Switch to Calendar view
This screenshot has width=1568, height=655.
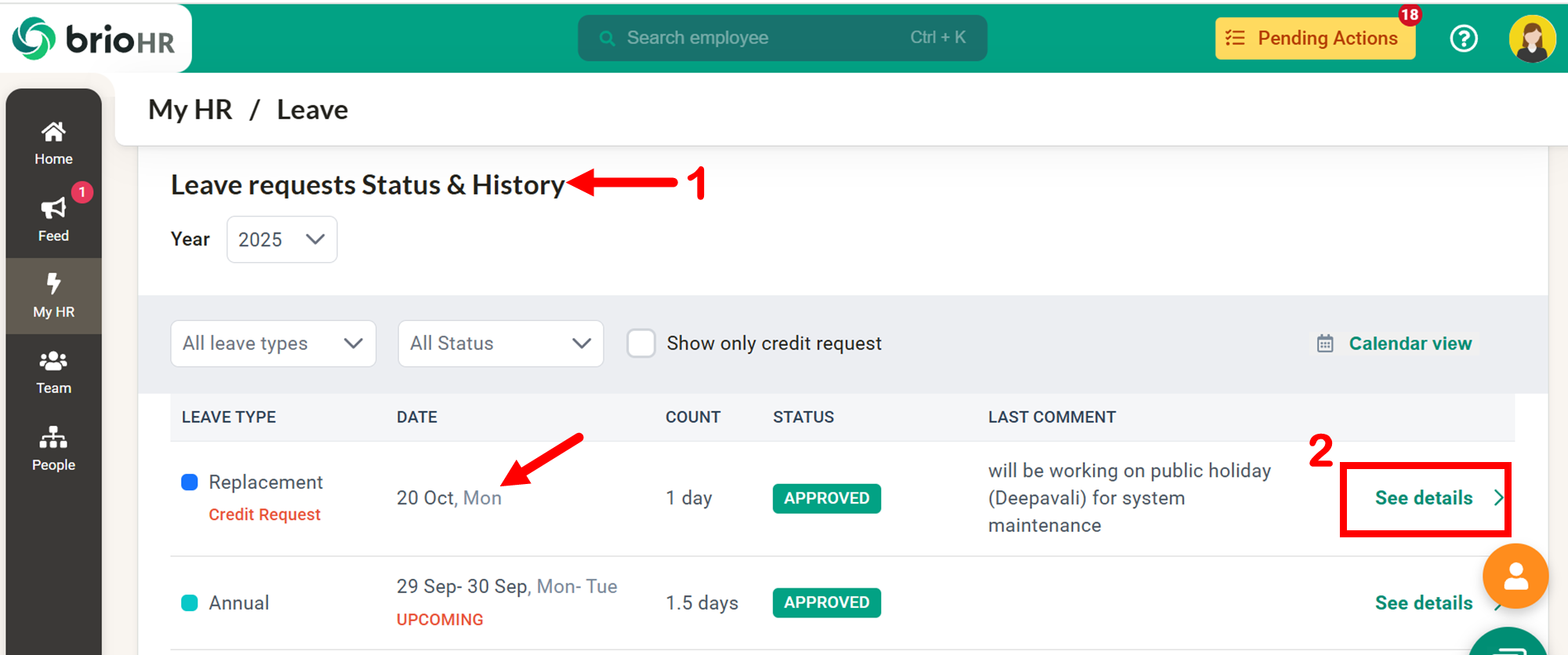tap(1409, 344)
